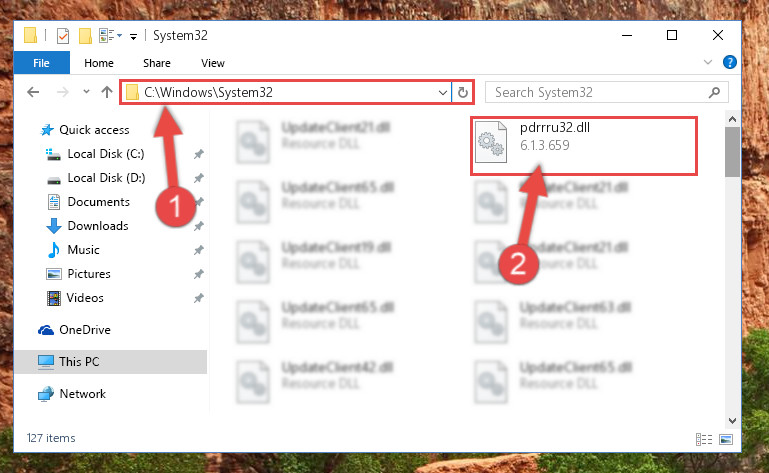
Task: Click the Properties checkmark icon in title bar
Action: point(63,36)
